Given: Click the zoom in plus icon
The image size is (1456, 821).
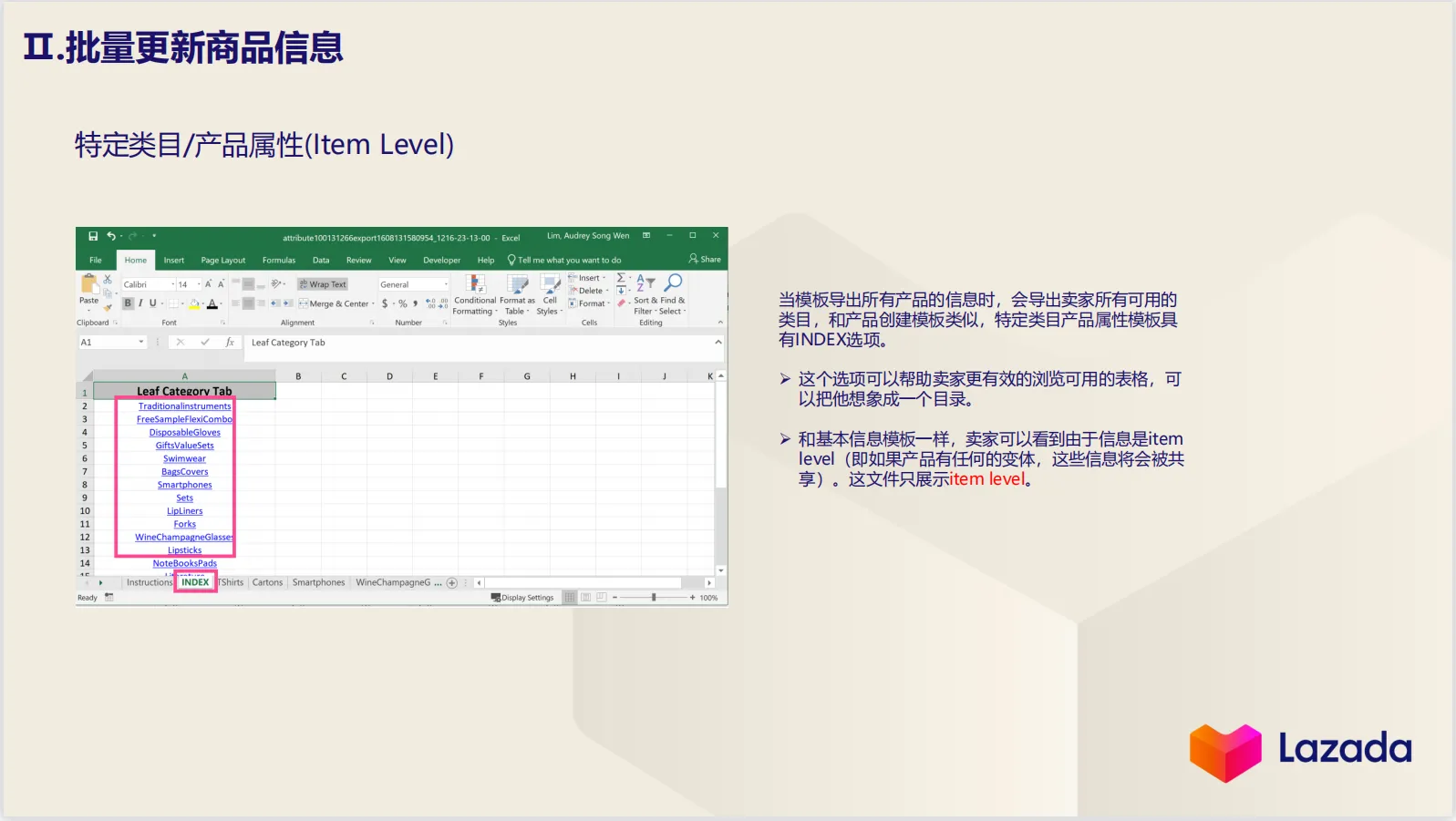Looking at the screenshot, I should coord(692,598).
